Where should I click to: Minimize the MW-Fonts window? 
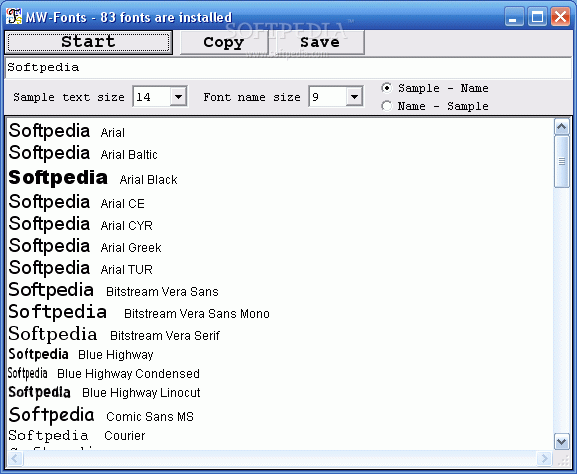coord(514,17)
